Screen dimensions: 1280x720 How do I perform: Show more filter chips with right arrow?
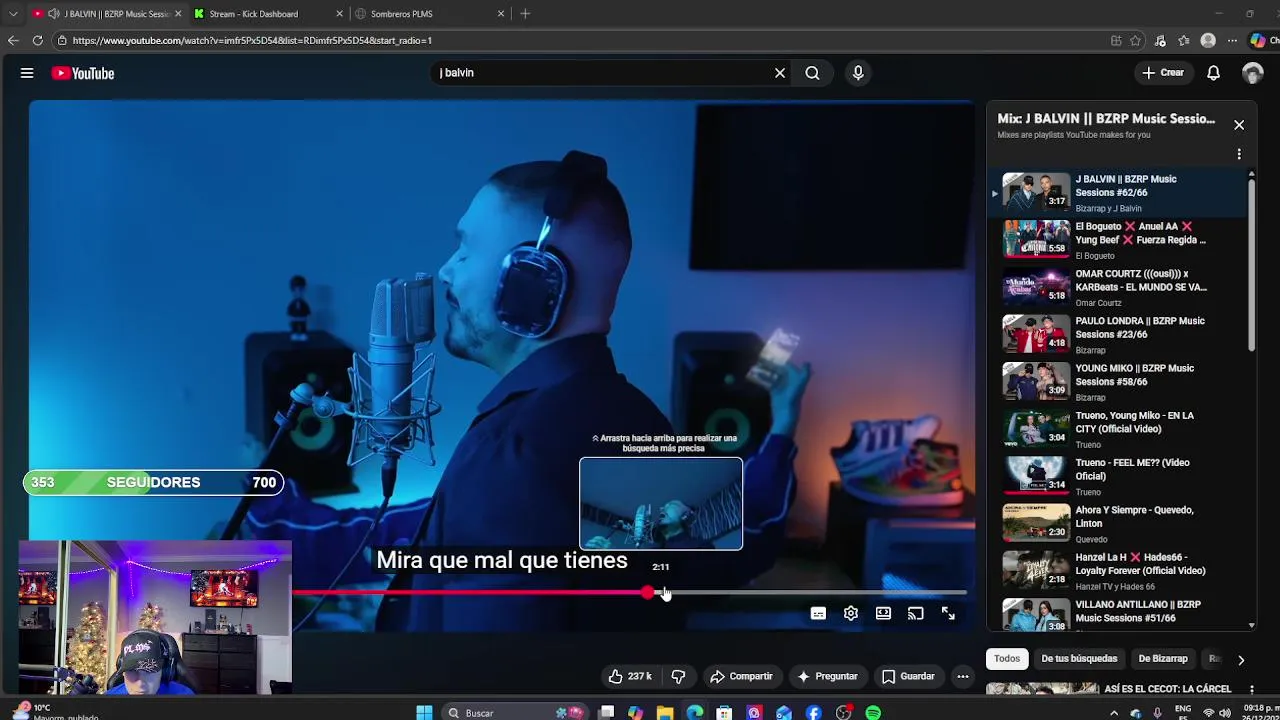(x=1241, y=660)
